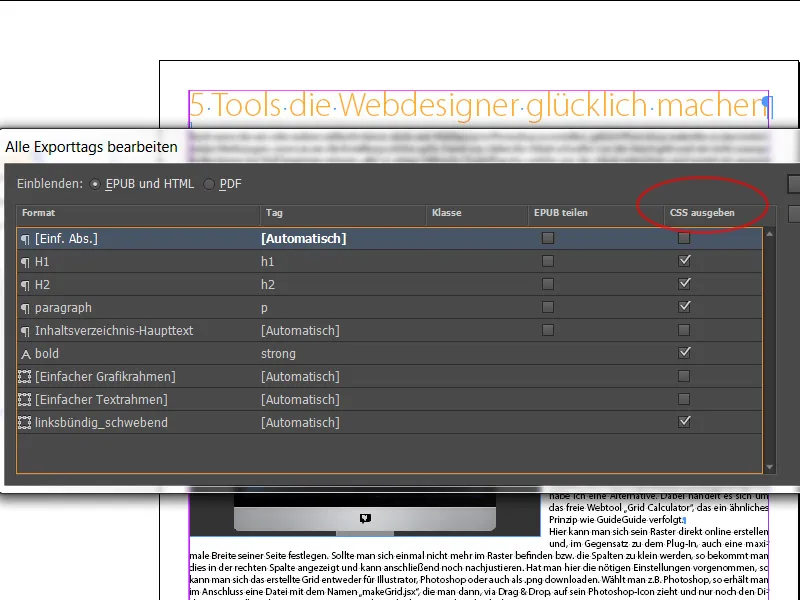Viewport: 800px width, 600px height.
Task: Toggle EPUB teilen checkbox for H2
Action: click(548, 284)
